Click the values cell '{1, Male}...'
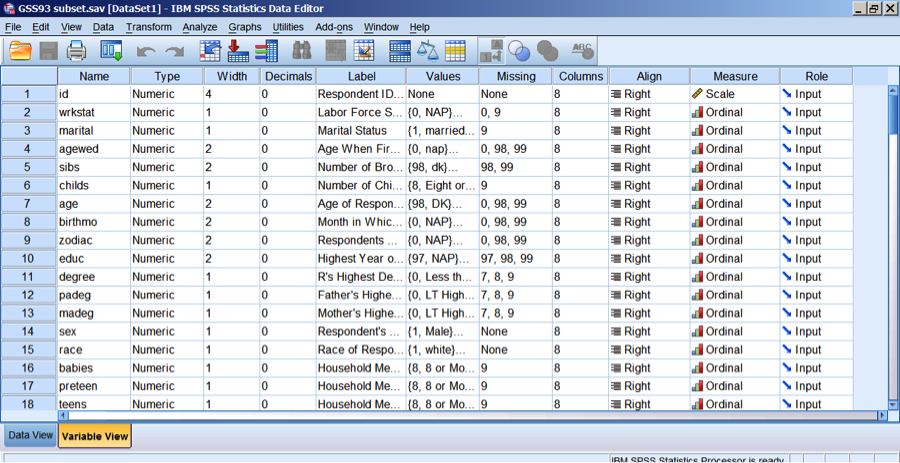This screenshot has height=463, width=900. (x=443, y=332)
